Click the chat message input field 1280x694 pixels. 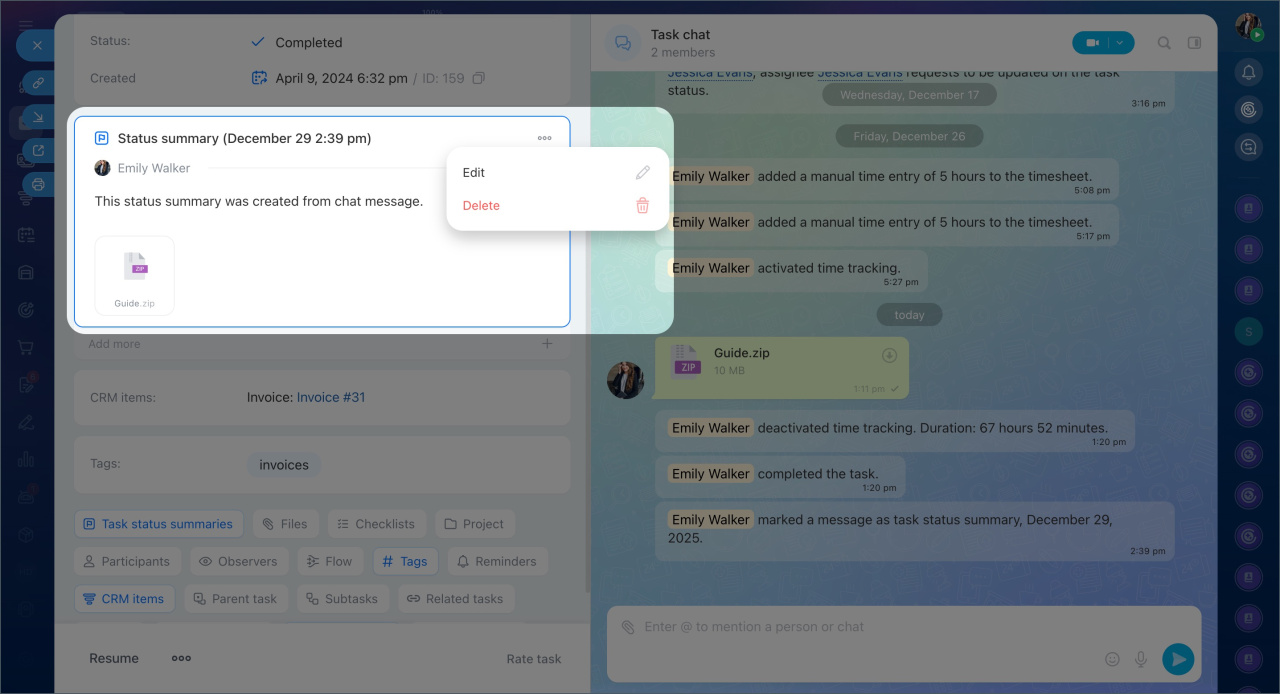[x=860, y=627]
